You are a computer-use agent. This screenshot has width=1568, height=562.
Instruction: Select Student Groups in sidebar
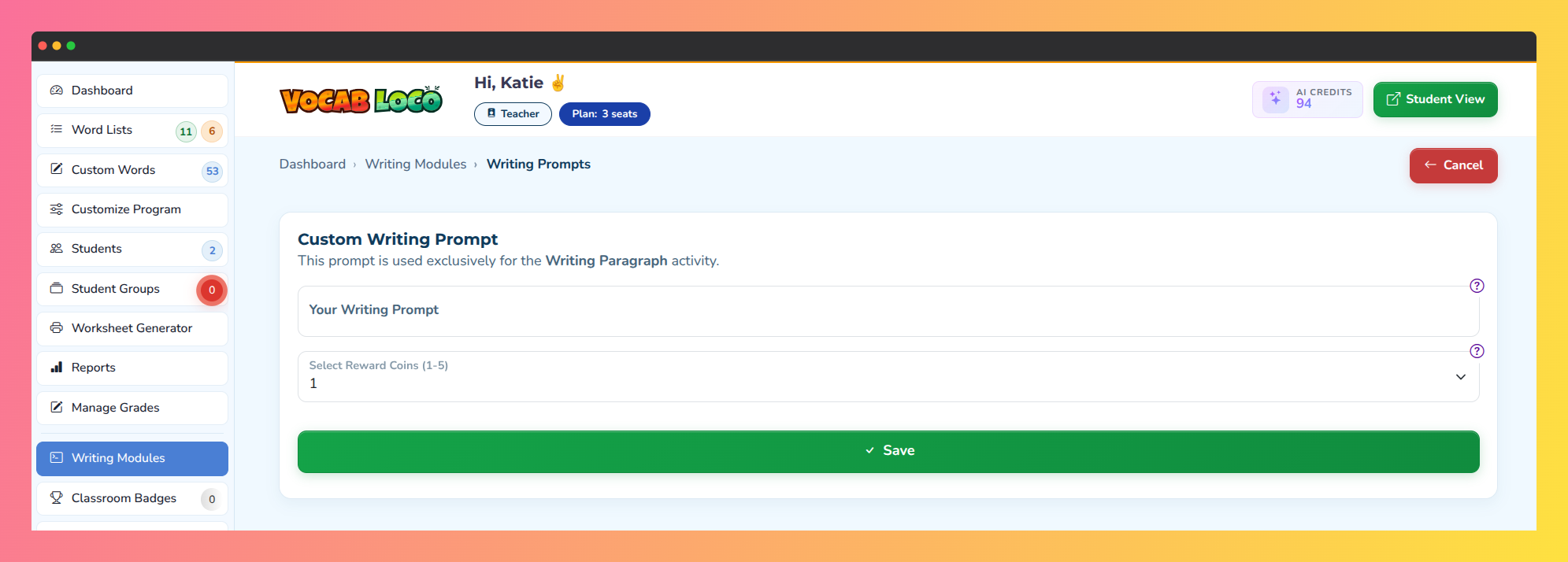pyautogui.click(x=132, y=289)
